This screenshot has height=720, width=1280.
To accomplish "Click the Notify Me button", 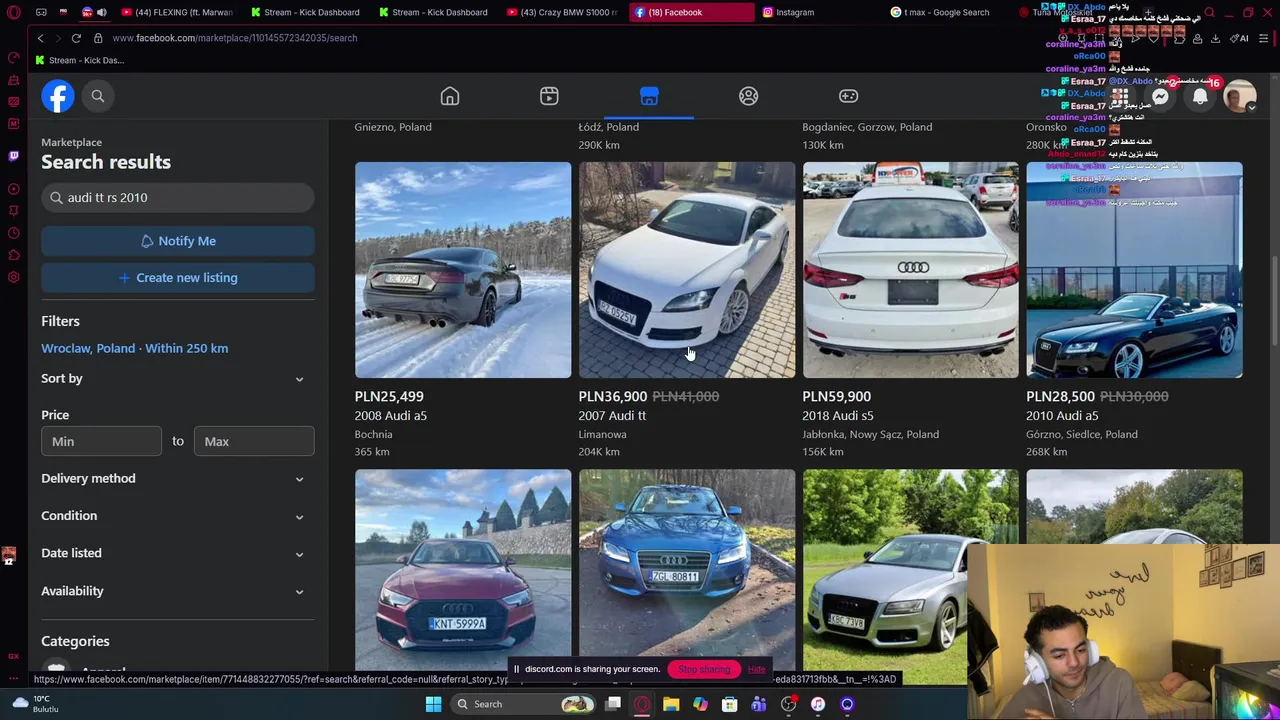I will point(178,241).
